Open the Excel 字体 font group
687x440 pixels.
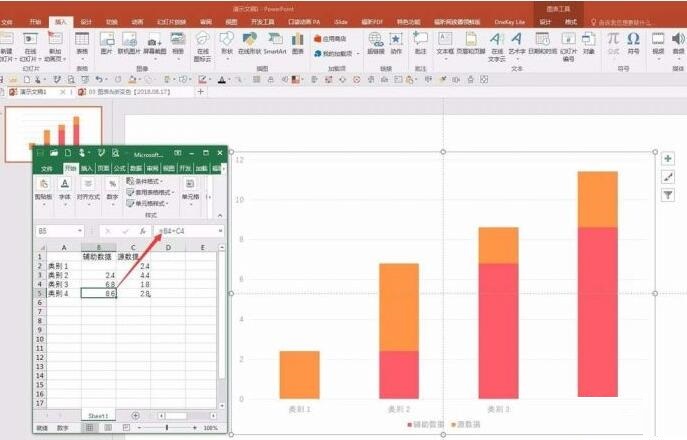click(x=65, y=192)
